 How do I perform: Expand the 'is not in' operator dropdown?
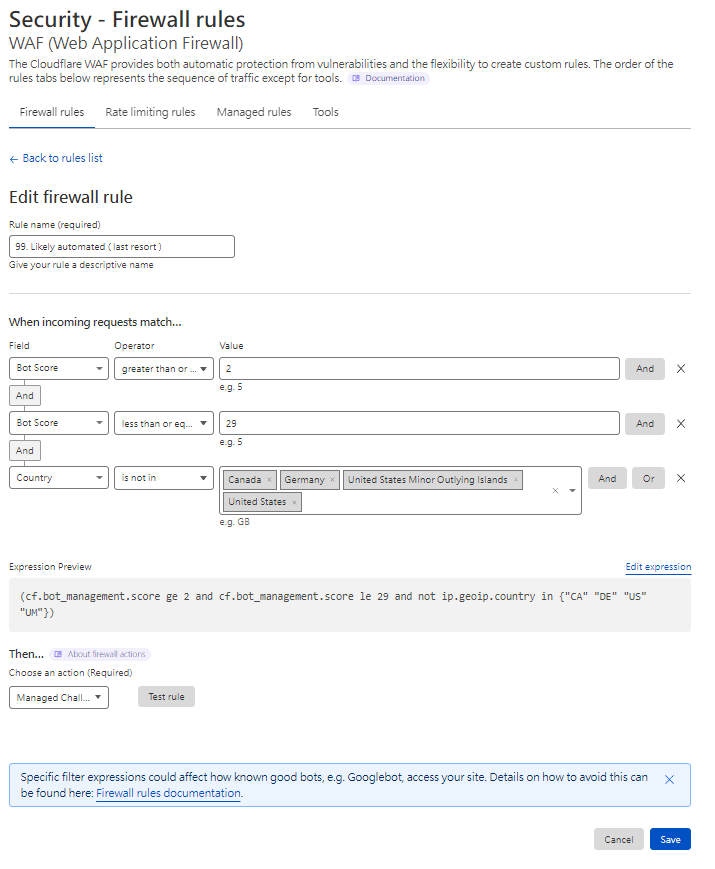point(163,478)
